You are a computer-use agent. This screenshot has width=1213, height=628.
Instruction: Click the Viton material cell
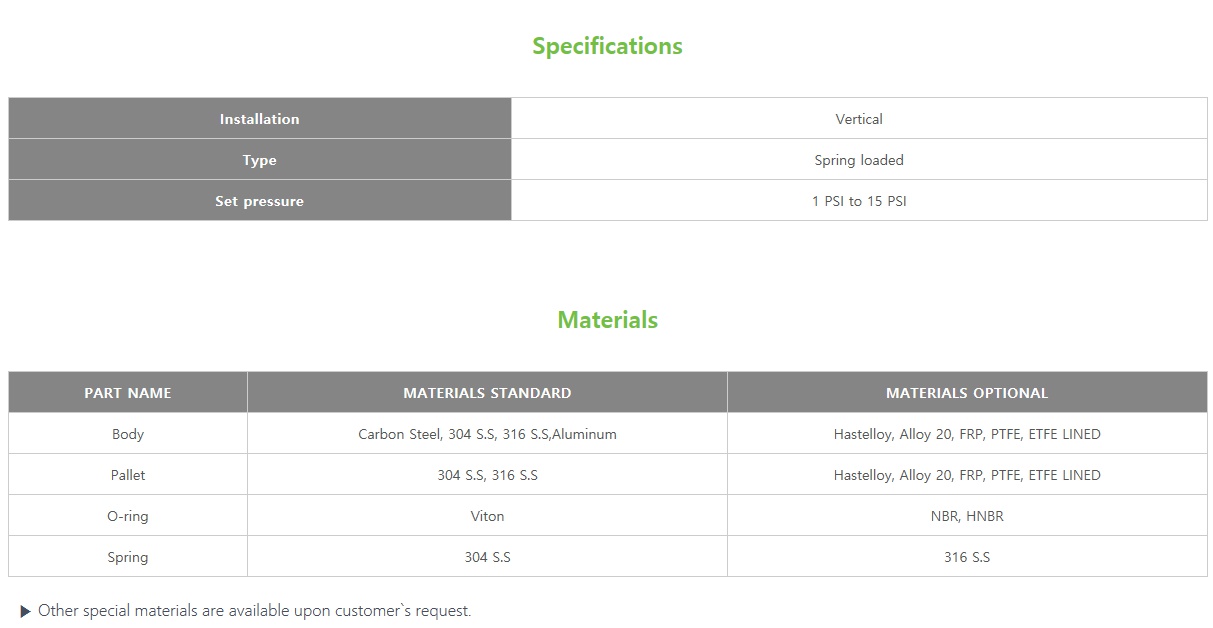pos(487,516)
